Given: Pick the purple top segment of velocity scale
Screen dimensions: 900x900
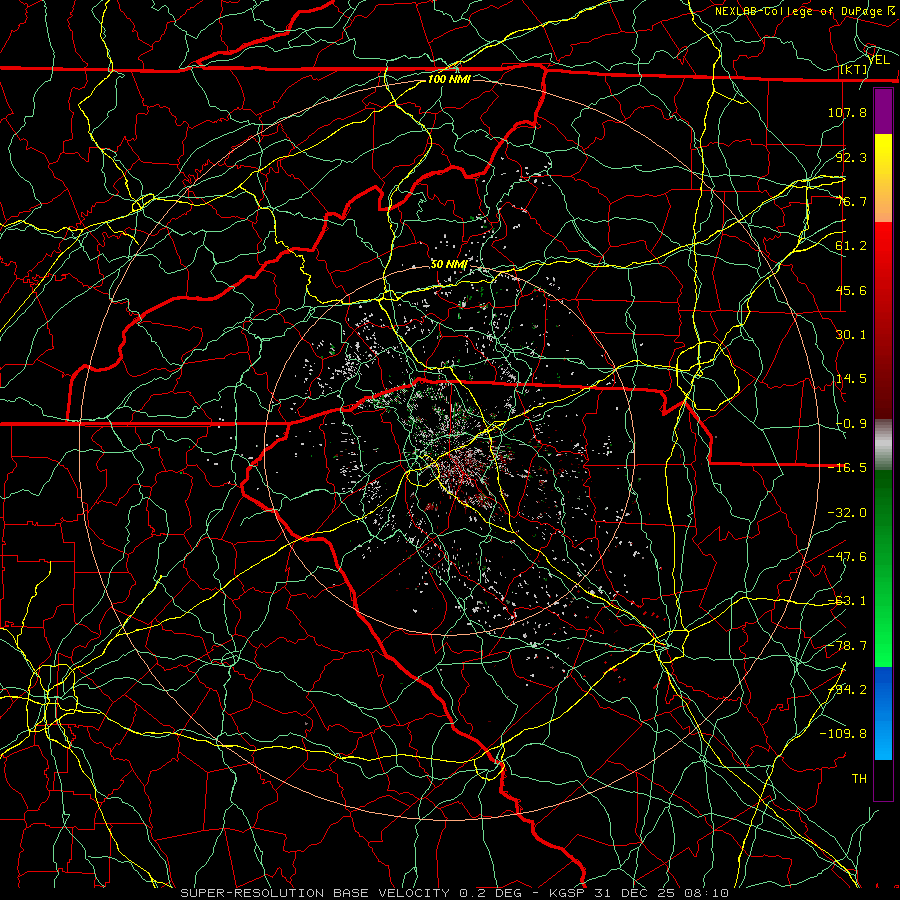Looking at the screenshot, I should tap(883, 111).
